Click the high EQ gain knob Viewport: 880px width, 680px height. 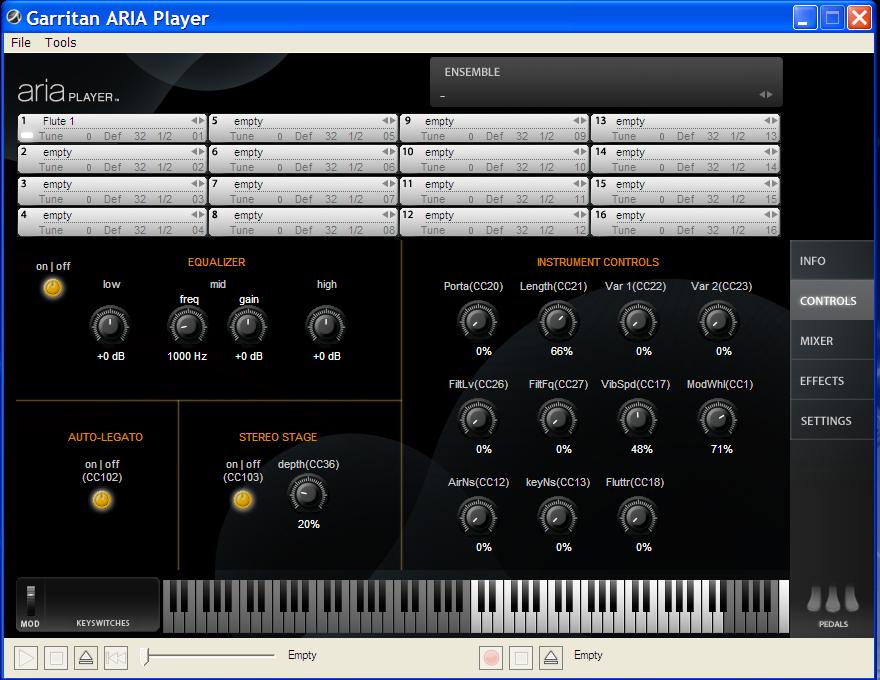[326, 325]
